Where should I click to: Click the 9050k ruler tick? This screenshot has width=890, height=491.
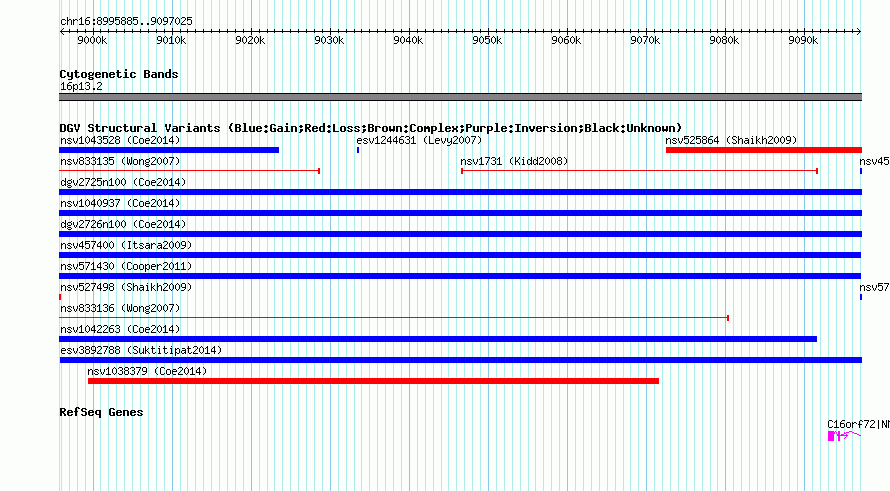[x=487, y=40]
